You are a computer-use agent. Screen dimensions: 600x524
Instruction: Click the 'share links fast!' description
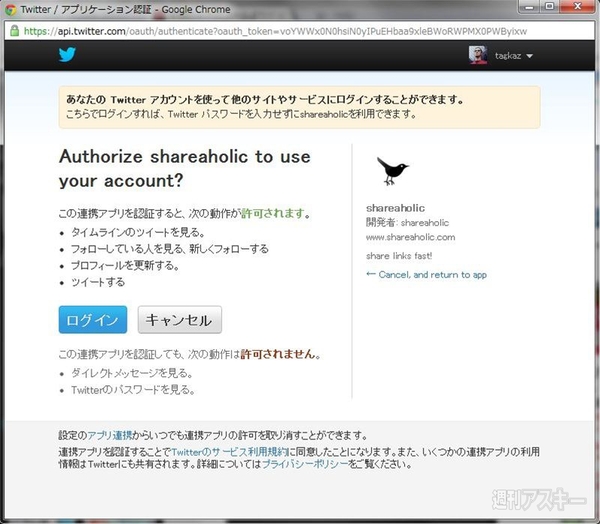[x=399, y=256]
